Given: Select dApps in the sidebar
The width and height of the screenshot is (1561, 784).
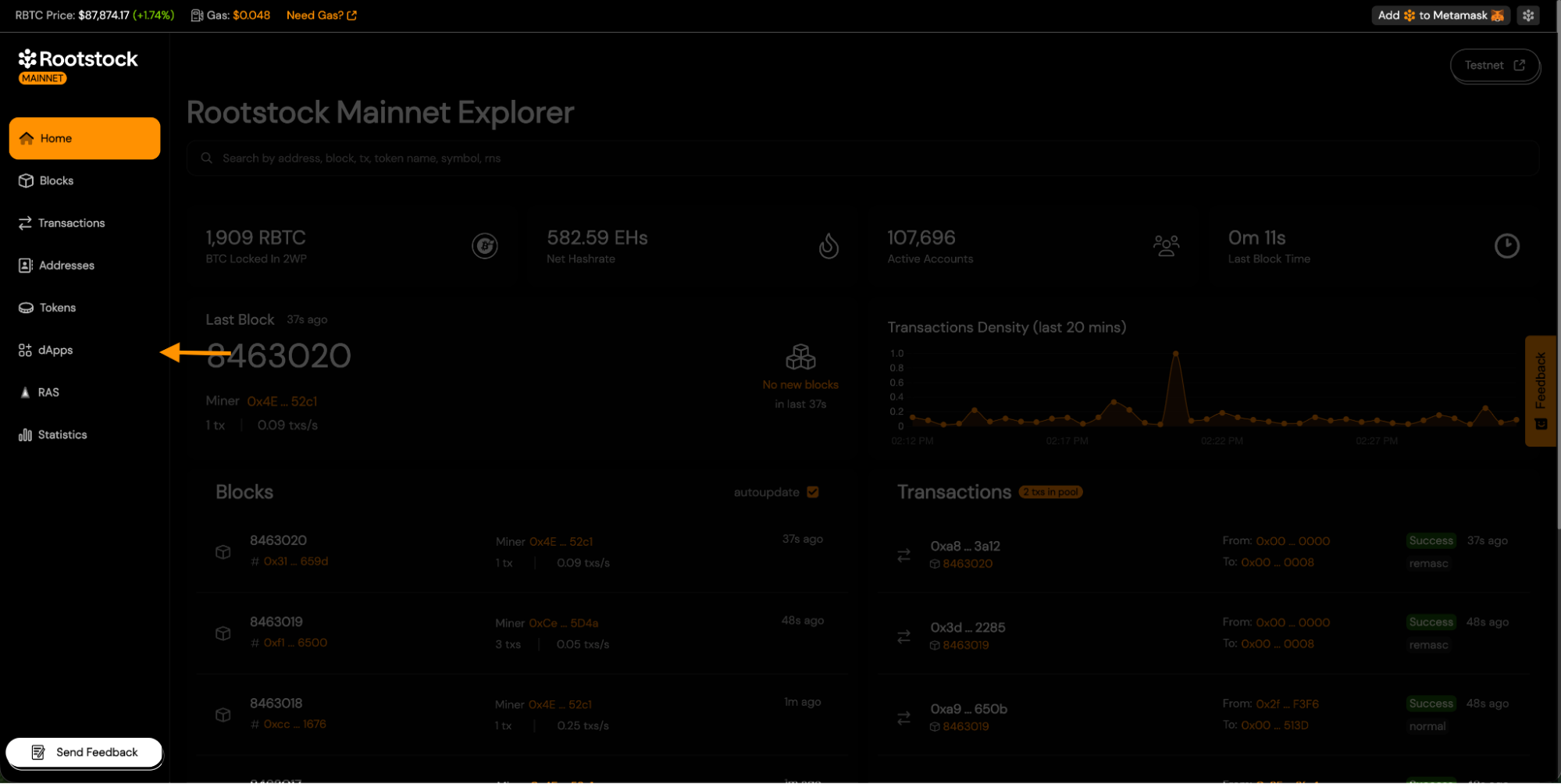Looking at the screenshot, I should coord(55,351).
